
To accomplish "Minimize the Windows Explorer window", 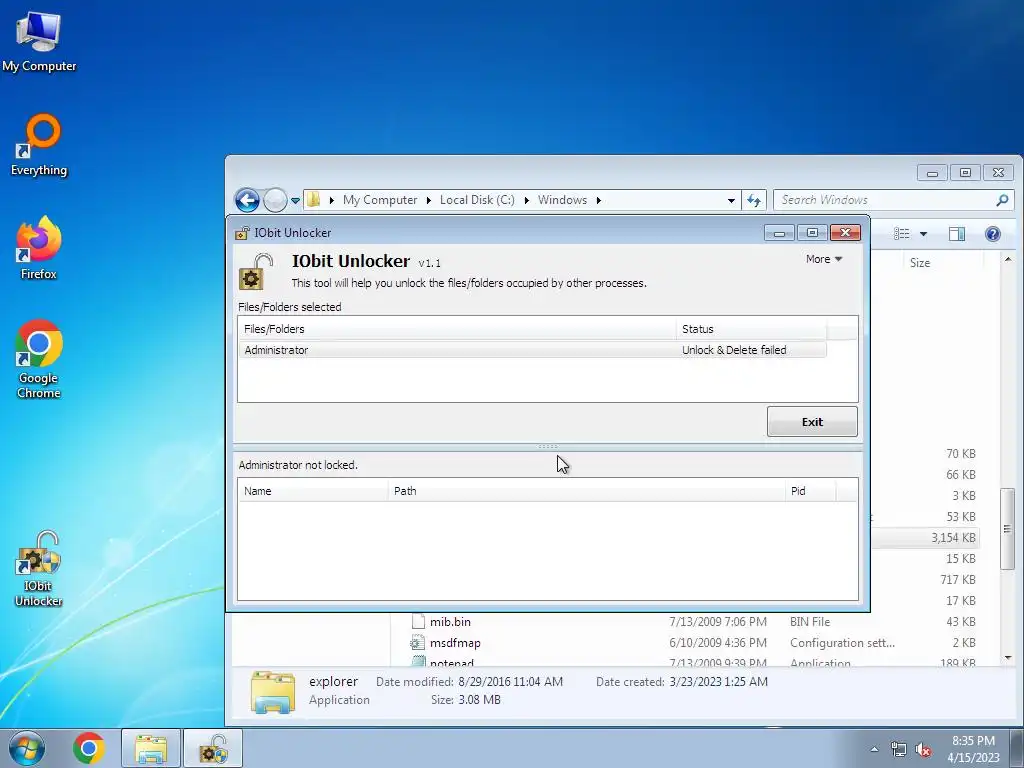I will 933,173.
